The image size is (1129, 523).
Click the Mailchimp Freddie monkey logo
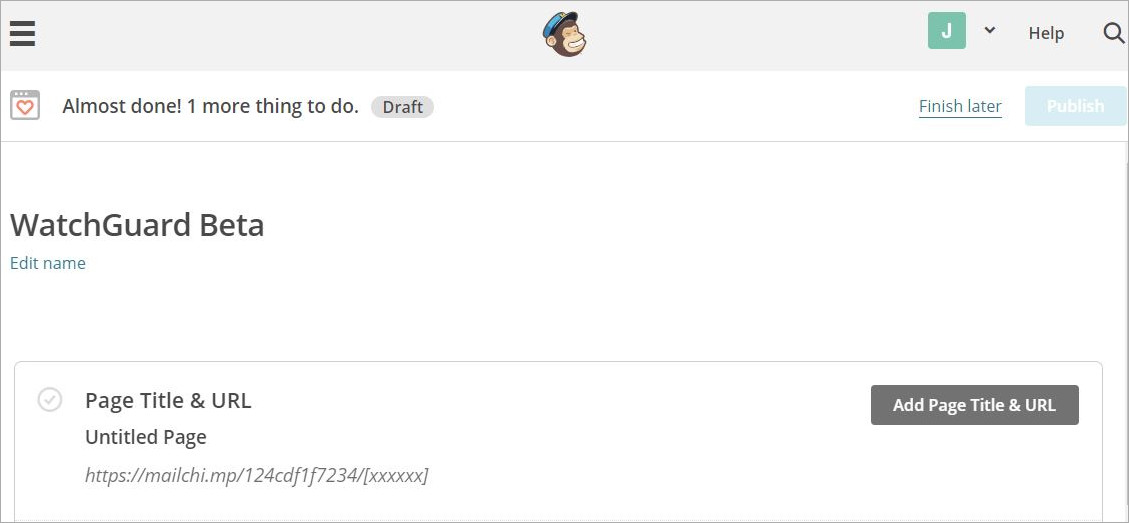point(564,34)
